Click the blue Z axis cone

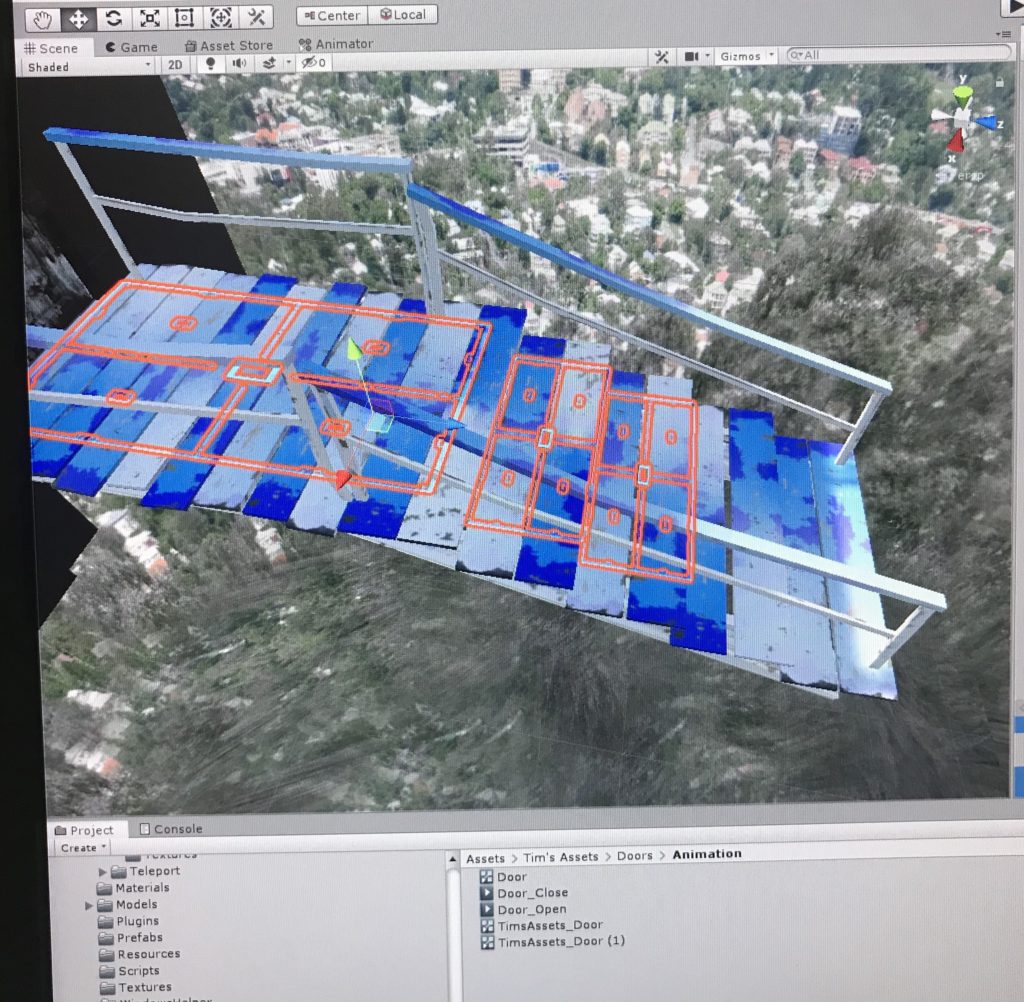point(986,121)
